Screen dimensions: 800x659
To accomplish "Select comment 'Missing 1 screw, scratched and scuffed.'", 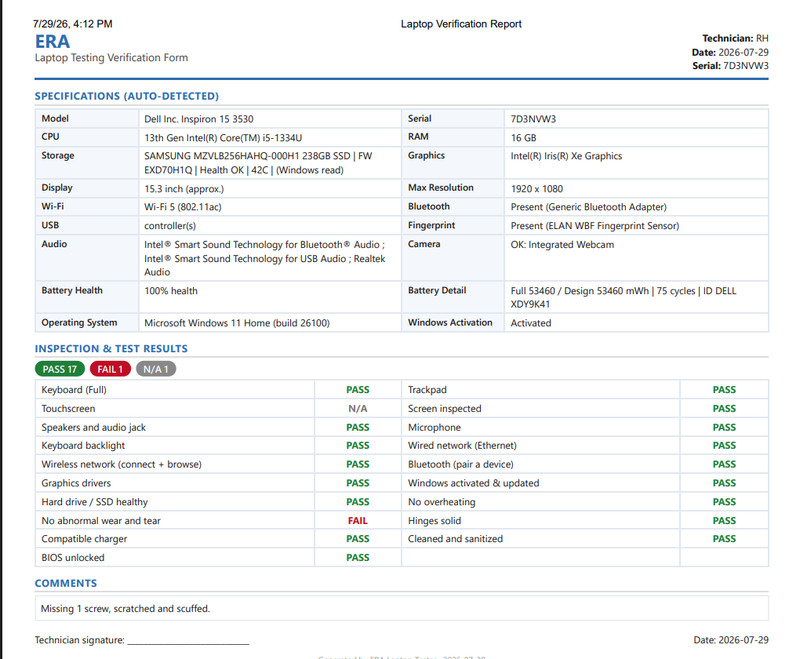I will click(125, 609).
